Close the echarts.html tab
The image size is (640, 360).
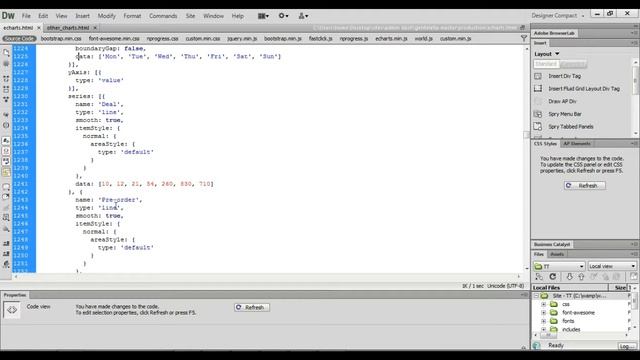tap(39, 28)
